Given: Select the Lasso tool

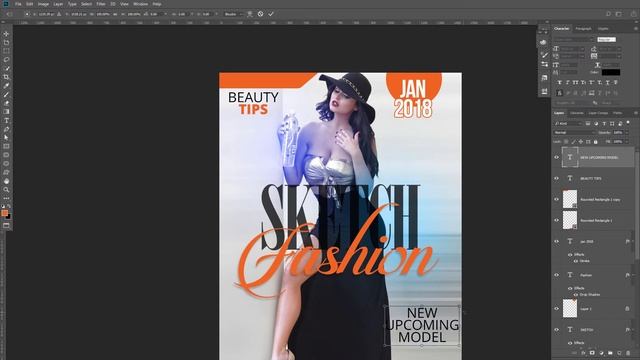Looking at the screenshot, I should point(6,60).
